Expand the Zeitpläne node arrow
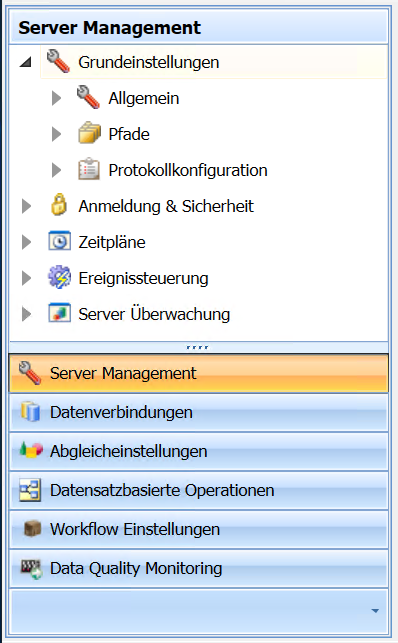Screen dimensions: 398x643 point(26,242)
